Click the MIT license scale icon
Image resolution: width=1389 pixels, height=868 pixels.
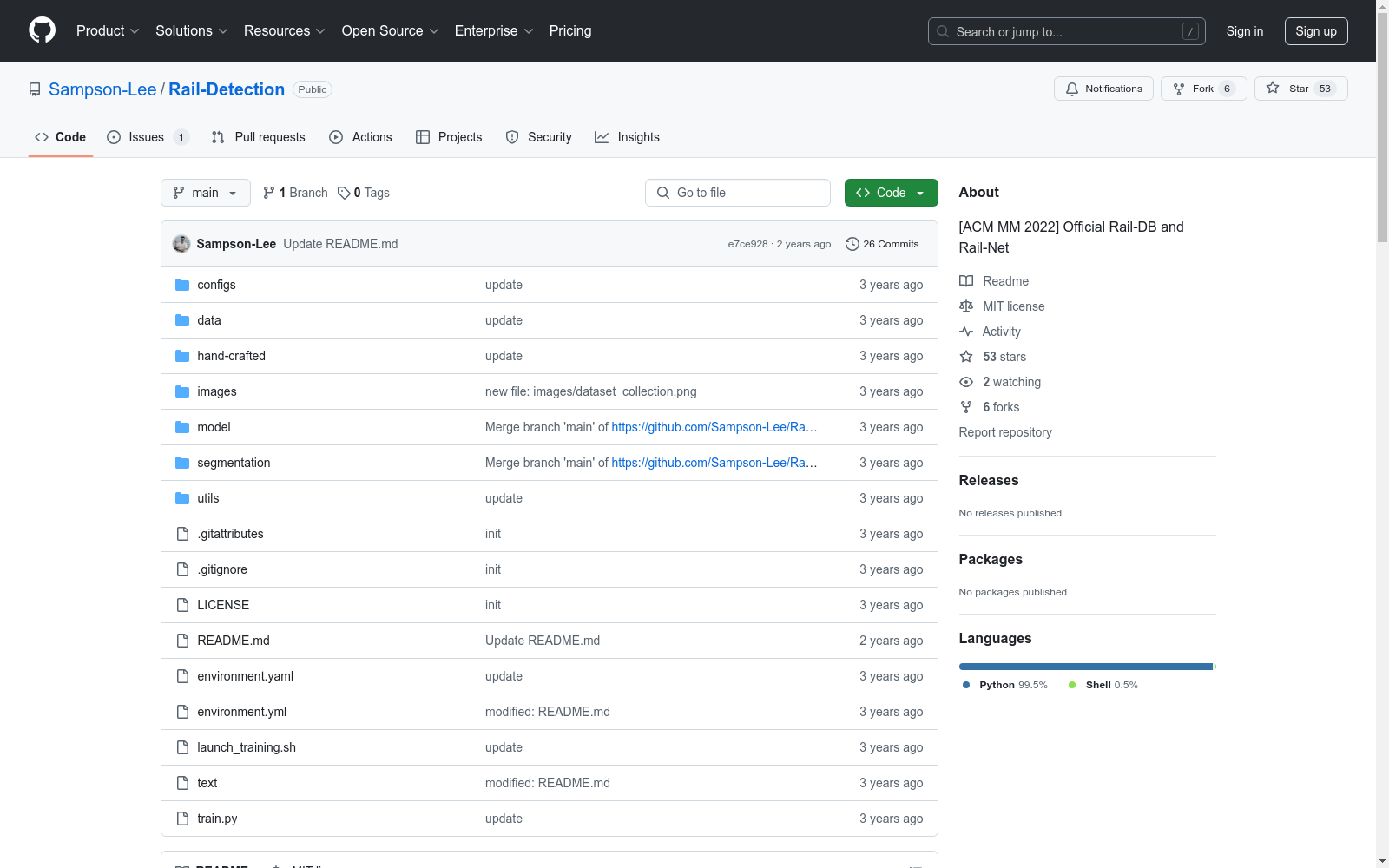966,306
